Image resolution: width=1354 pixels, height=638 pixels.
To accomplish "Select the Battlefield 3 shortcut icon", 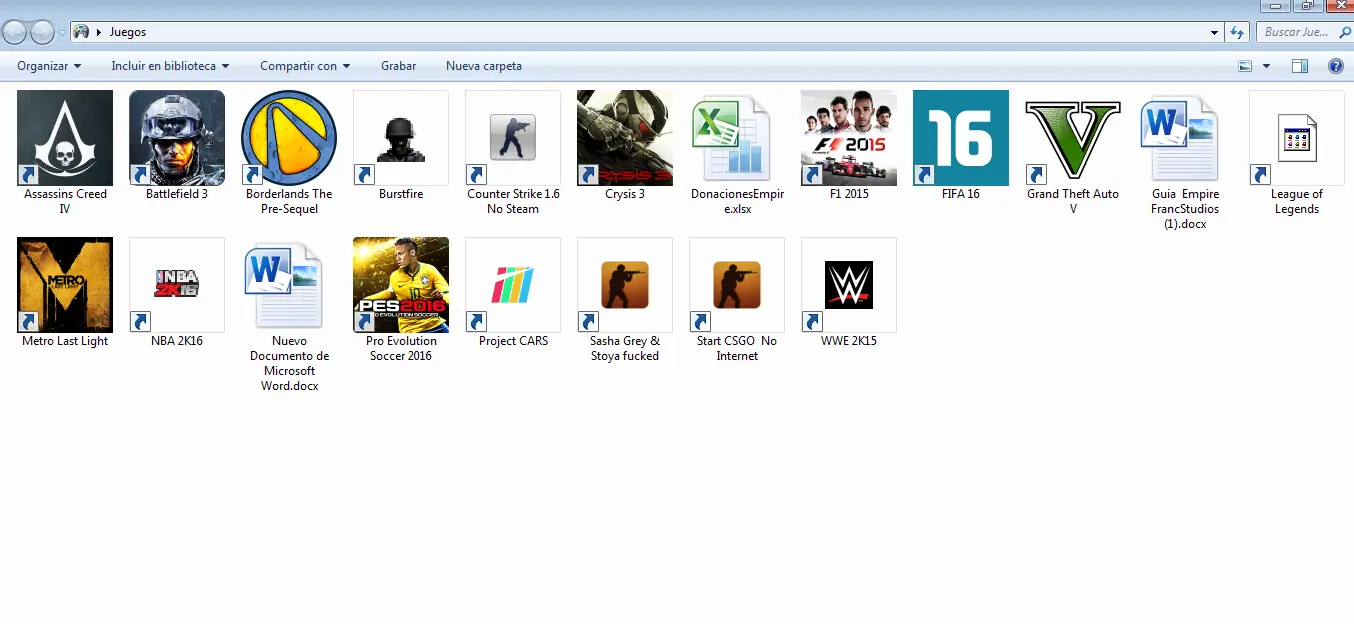I will click(177, 138).
